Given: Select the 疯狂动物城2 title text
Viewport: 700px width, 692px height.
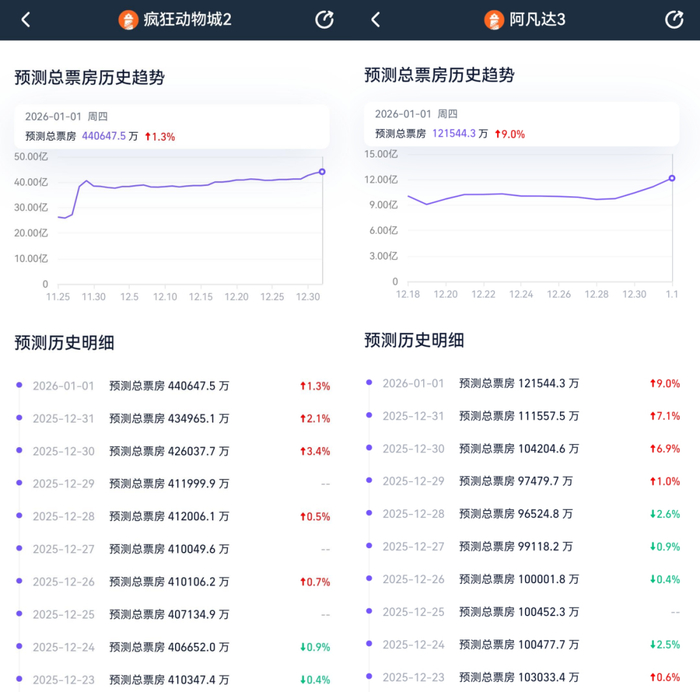Looking at the screenshot, I should (x=188, y=20).
